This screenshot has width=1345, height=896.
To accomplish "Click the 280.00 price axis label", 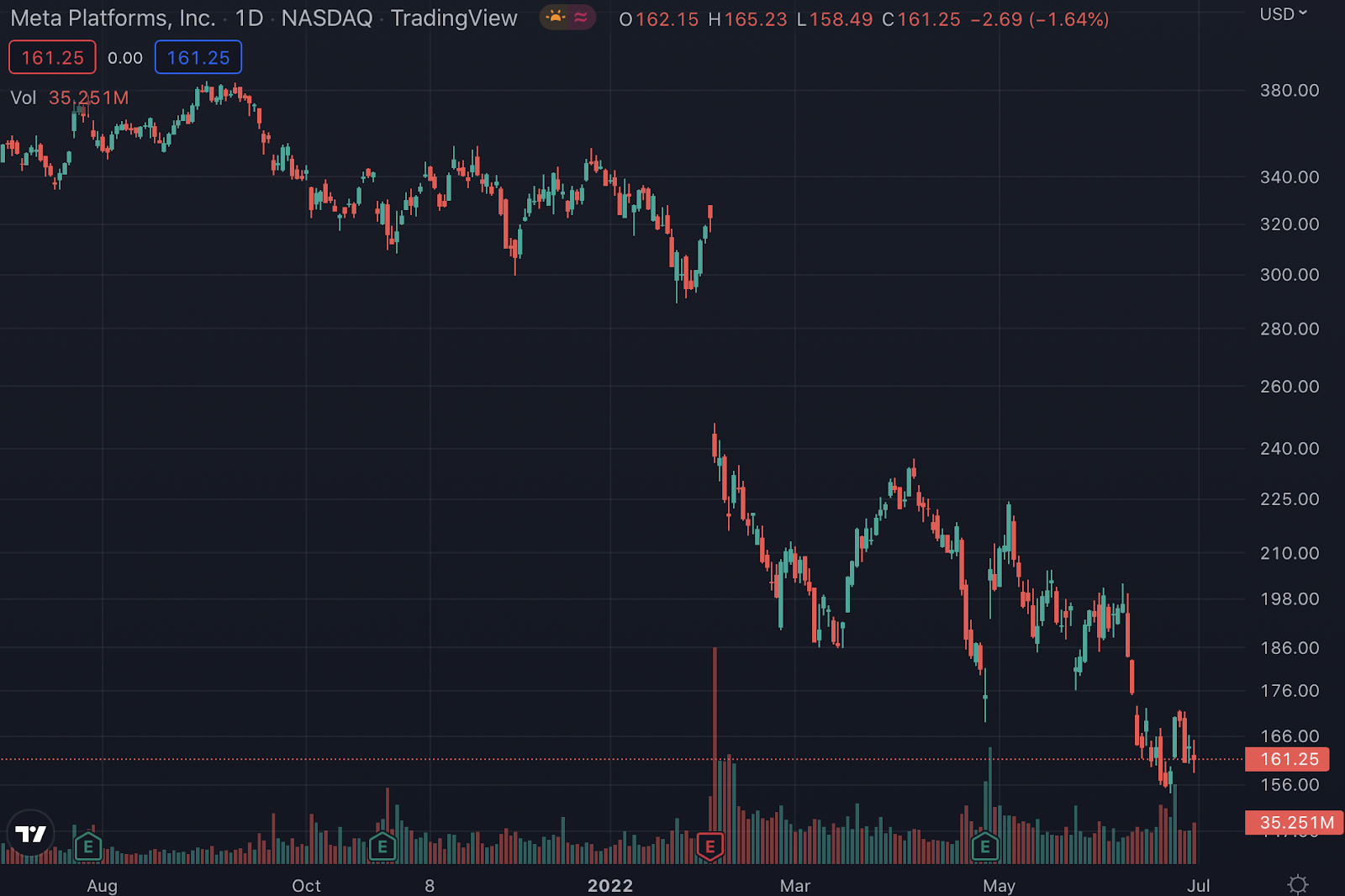I will click(x=1290, y=329).
